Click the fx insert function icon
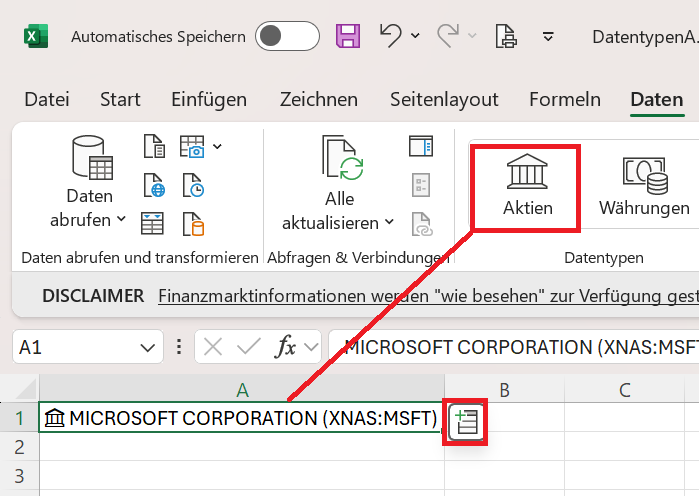 [x=286, y=347]
